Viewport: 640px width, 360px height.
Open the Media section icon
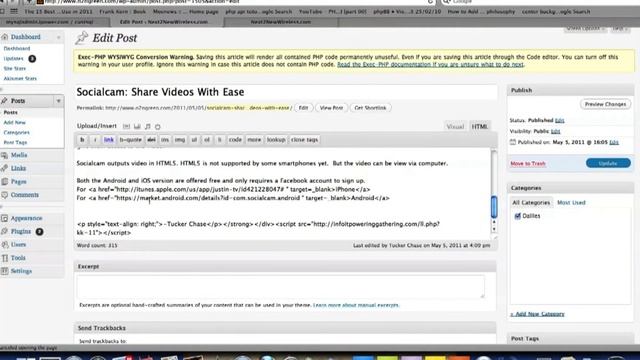(4, 155)
